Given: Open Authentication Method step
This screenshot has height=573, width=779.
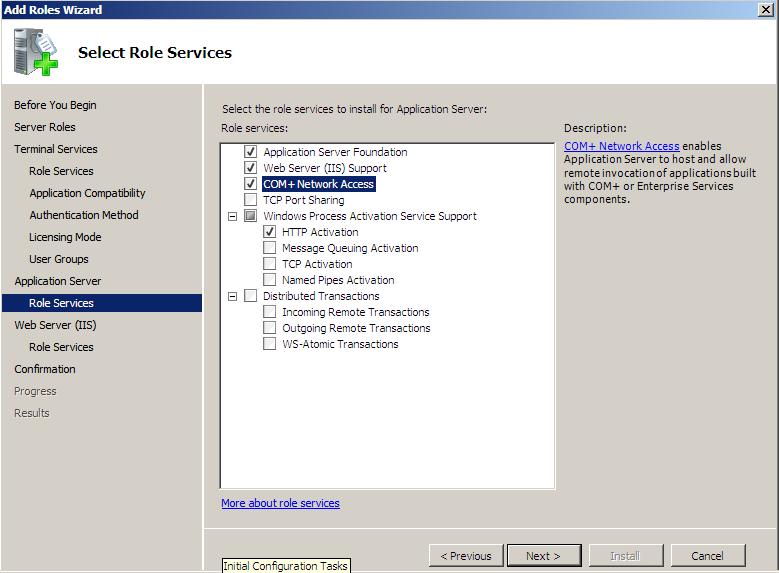Looking at the screenshot, I should [x=83, y=215].
